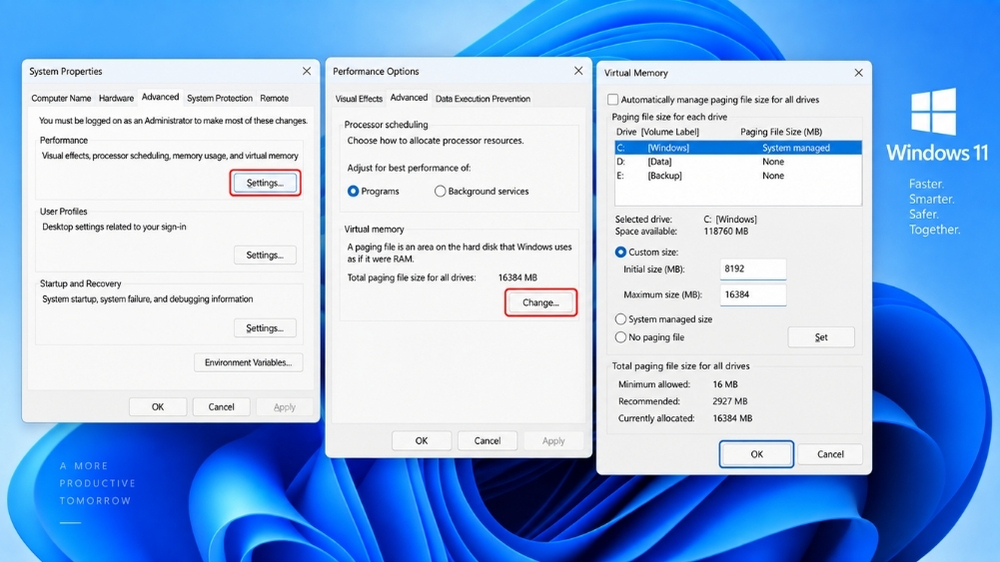This screenshot has height=562, width=1000.
Task: Click the 118760 MB space available value
Action: (x=726, y=232)
